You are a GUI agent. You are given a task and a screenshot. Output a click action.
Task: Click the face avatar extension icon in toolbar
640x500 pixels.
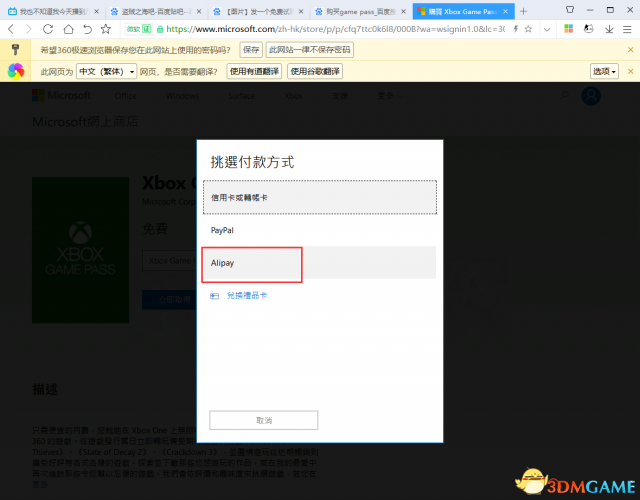click(x=588, y=29)
